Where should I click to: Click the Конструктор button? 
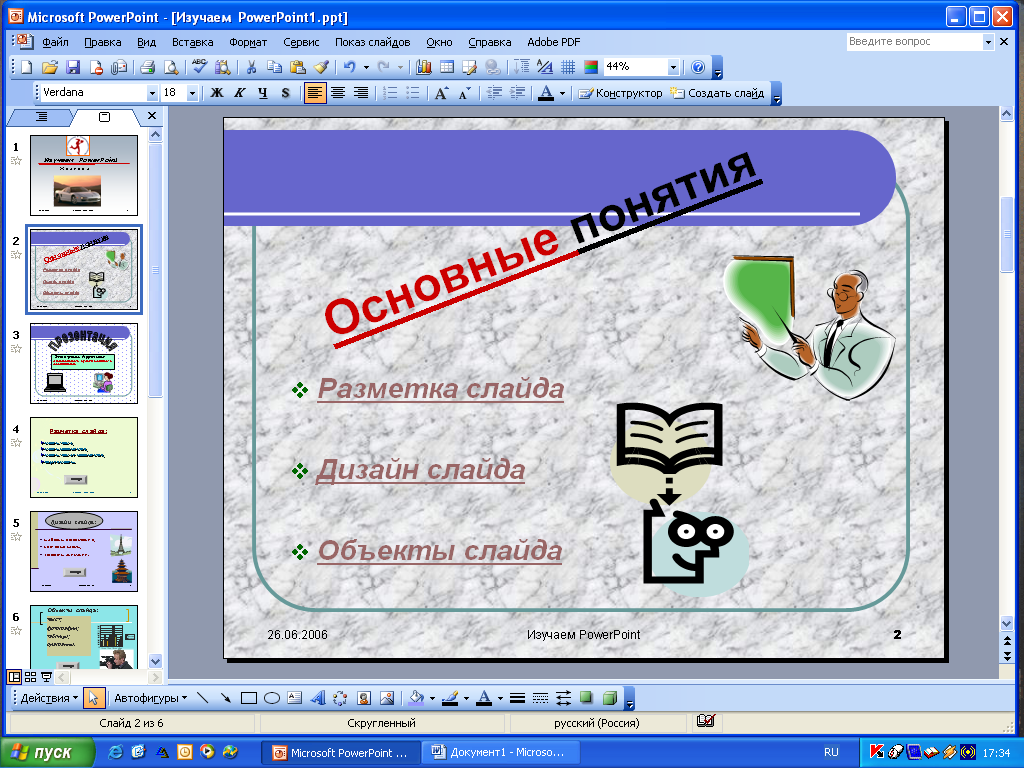pos(620,93)
